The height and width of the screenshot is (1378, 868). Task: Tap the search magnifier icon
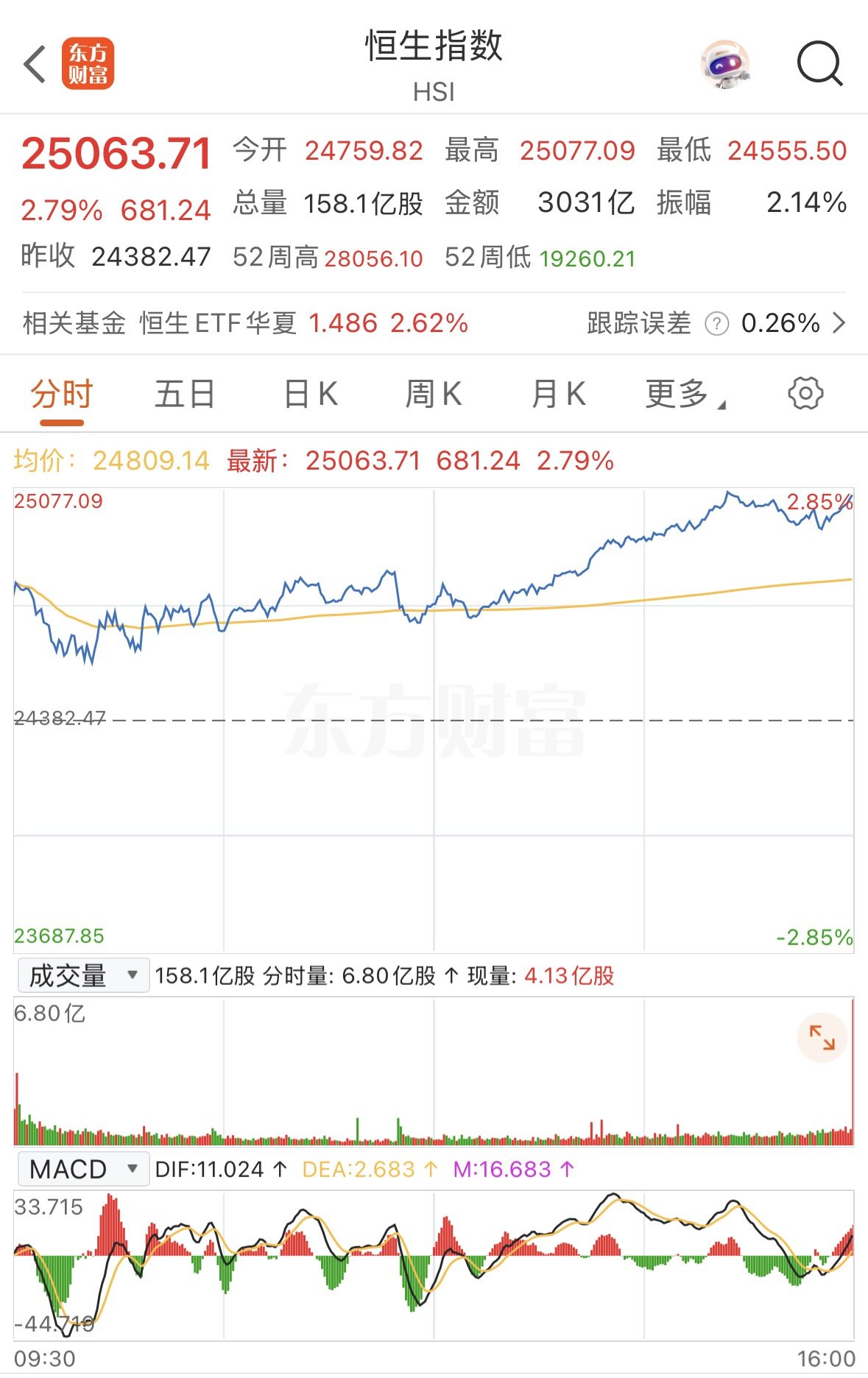819,65
